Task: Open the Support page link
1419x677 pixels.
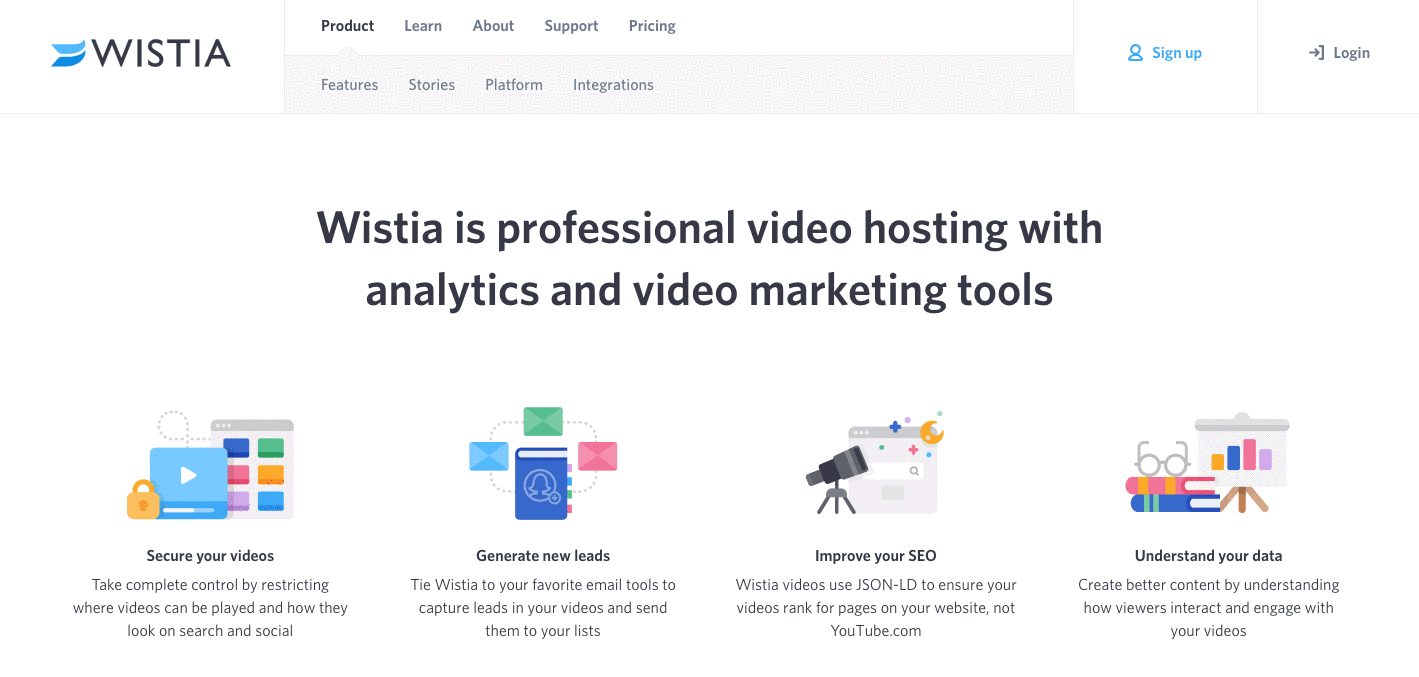Action: pyautogui.click(x=571, y=25)
